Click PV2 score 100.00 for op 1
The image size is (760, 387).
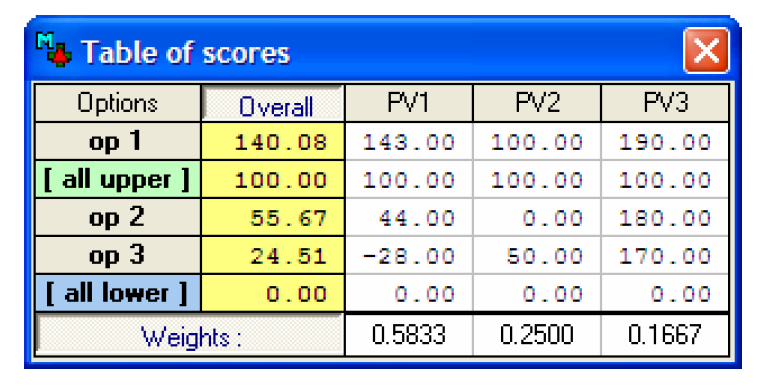[x=537, y=142]
